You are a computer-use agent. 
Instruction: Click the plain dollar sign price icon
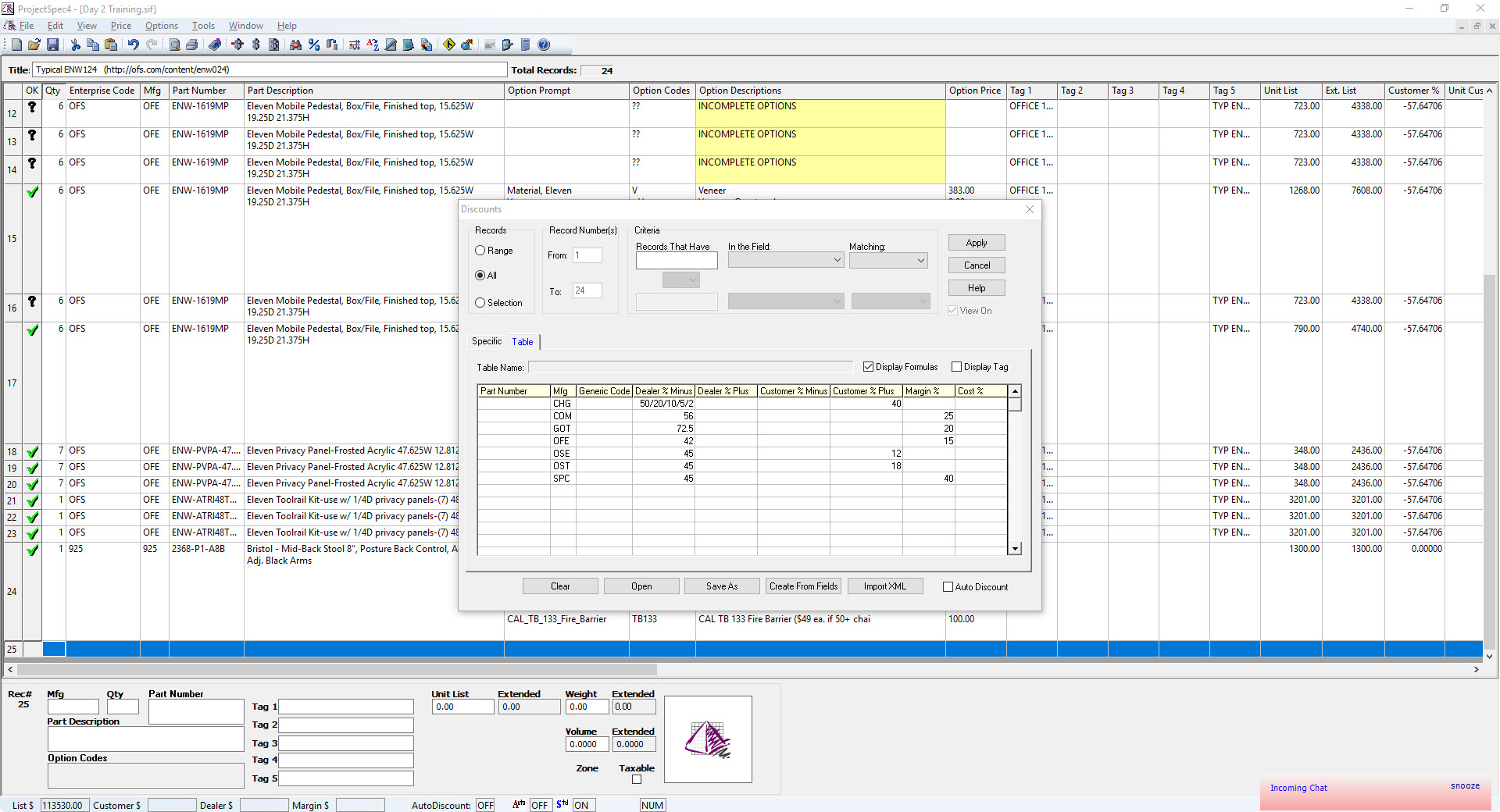pyautogui.click(x=255, y=45)
